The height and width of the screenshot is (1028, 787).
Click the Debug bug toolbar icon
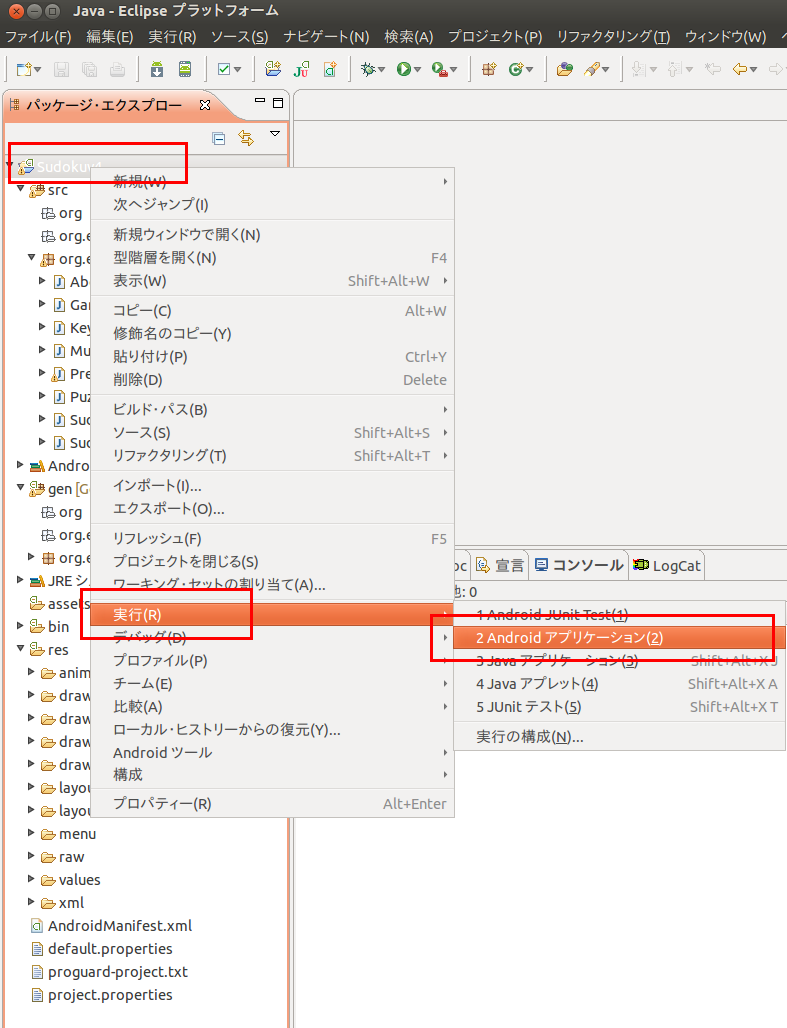click(368, 69)
